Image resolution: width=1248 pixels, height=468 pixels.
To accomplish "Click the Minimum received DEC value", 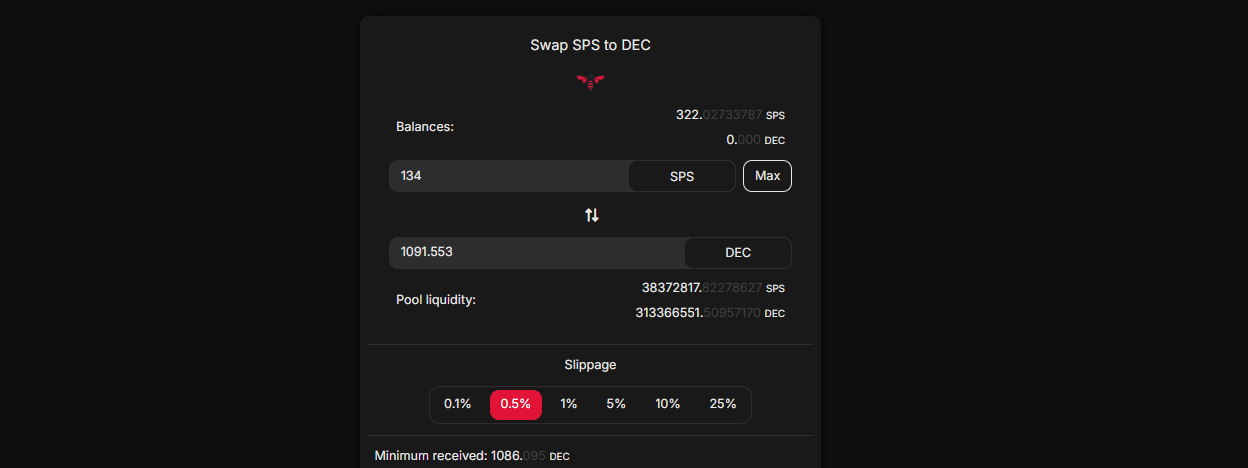I will [530, 456].
